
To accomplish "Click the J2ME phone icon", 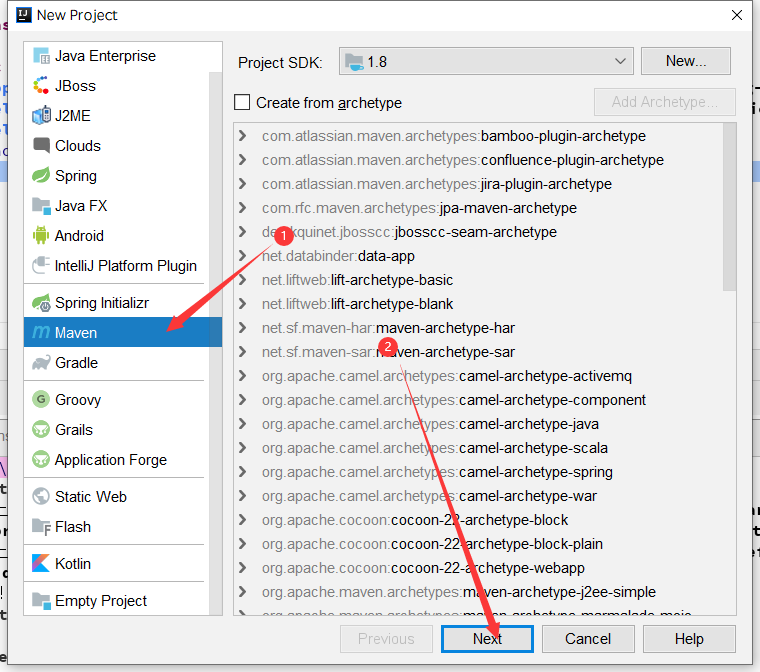I will point(41,116).
